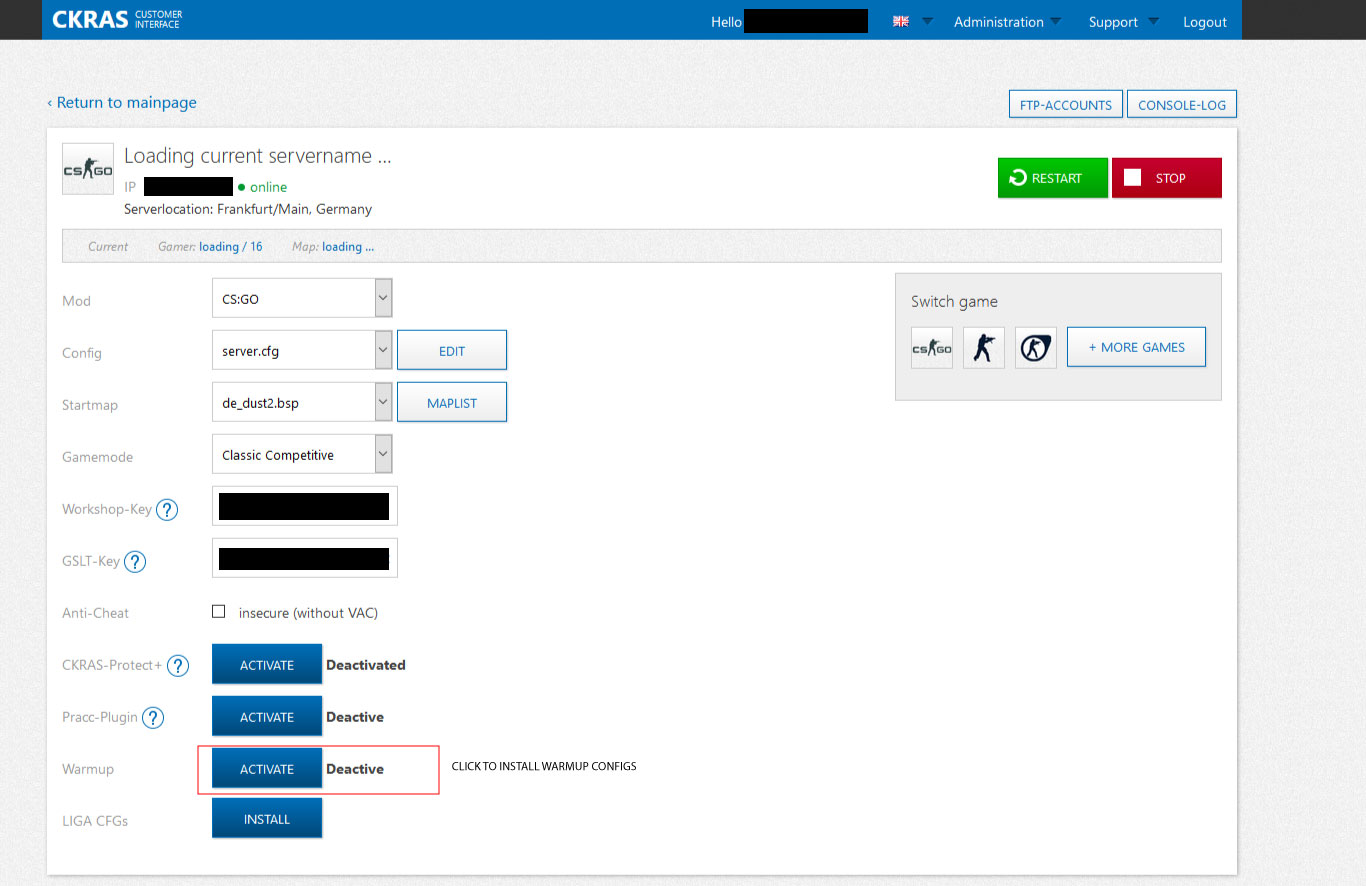Click the Loading current servername heading
Image resolution: width=1366 pixels, height=886 pixels.
(258, 156)
